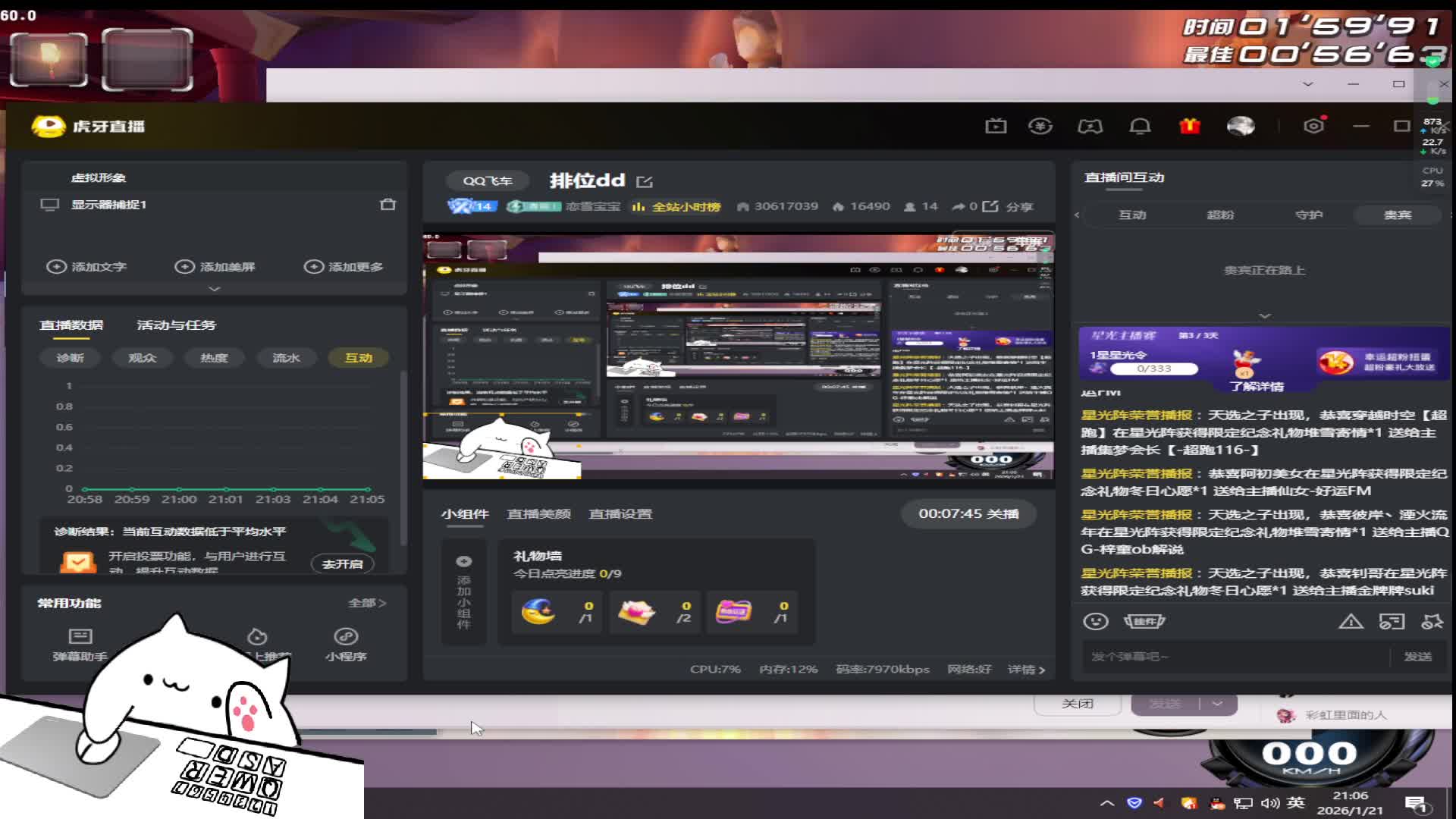The height and width of the screenshot is (819, 1456).
Task: Expand the 贵宾 list chevron
Action: (x=1264, y=315)
